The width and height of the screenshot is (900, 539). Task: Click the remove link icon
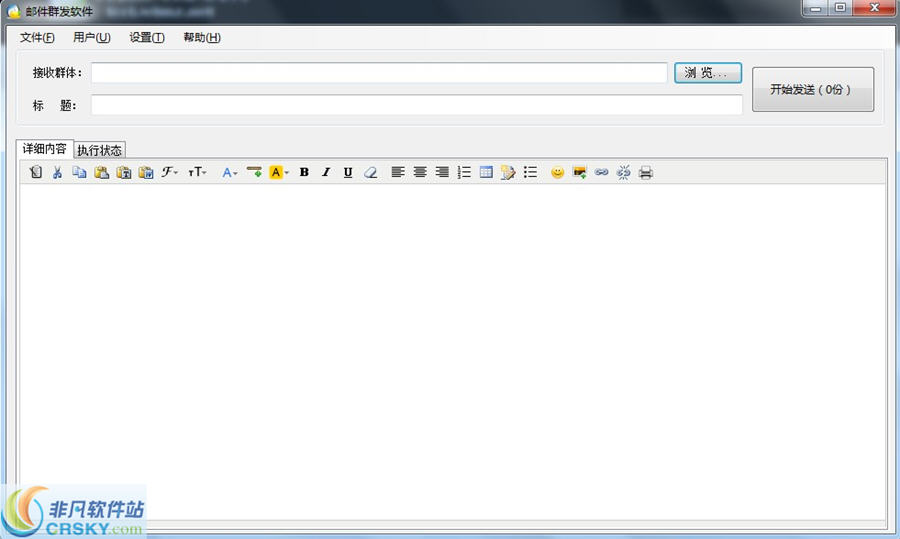point(623,172)
